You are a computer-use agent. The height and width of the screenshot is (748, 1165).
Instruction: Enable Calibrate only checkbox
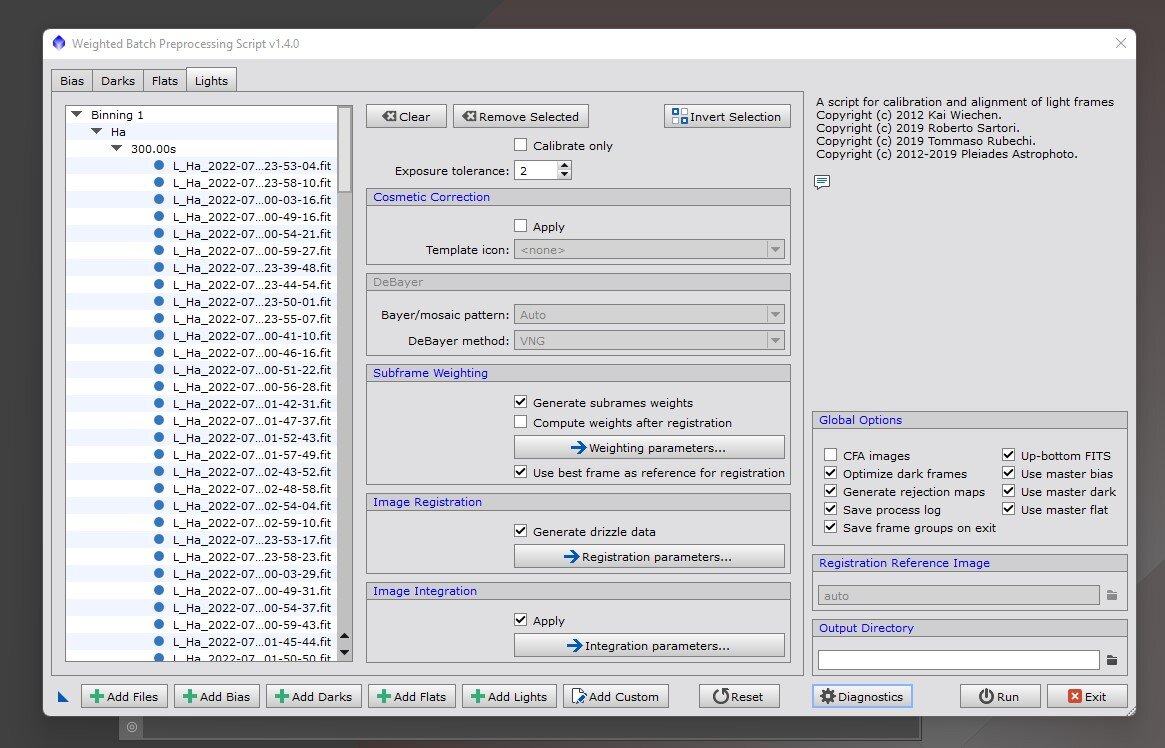click(x=521, y=145)
